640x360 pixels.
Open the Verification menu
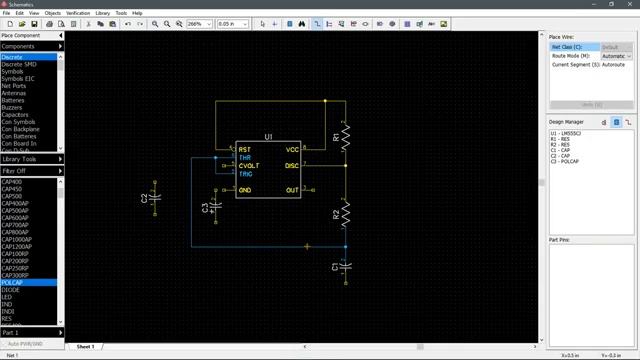pos(78,13)
